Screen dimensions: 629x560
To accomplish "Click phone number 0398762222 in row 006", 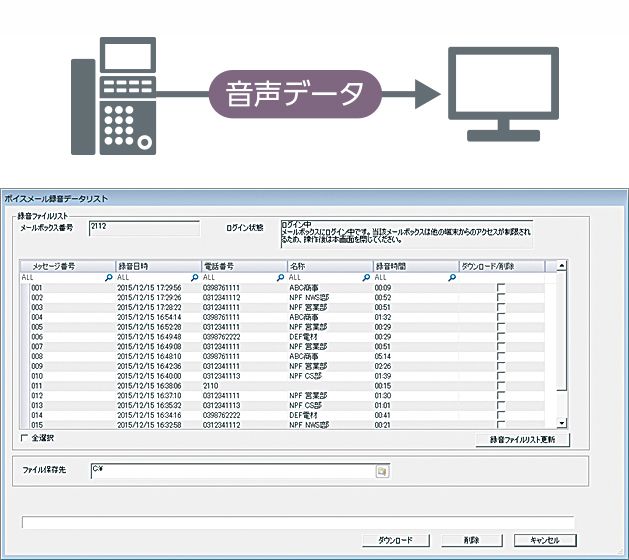I will pos(221,337).
